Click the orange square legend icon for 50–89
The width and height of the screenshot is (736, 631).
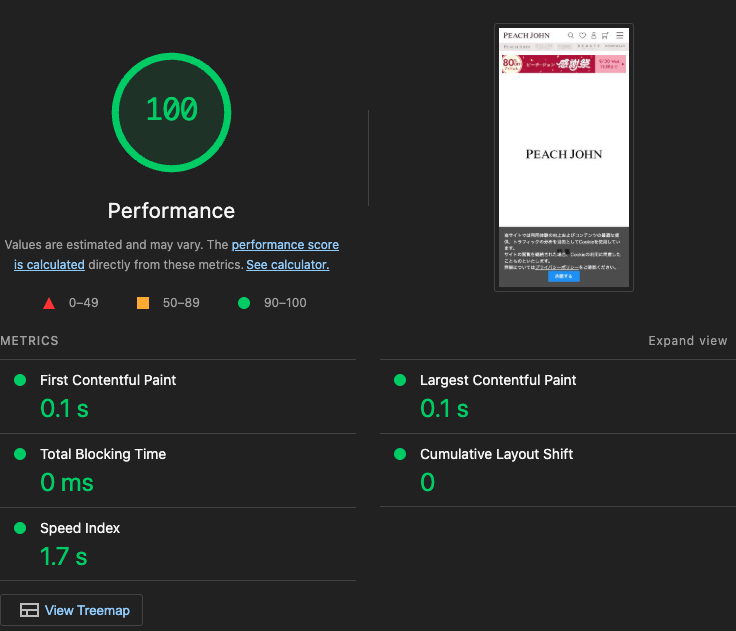143,303
